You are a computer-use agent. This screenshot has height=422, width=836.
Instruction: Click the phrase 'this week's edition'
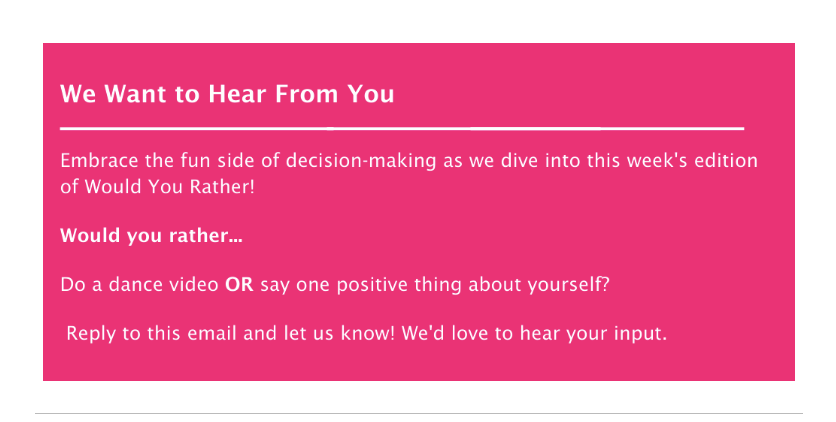coord(672,161)
